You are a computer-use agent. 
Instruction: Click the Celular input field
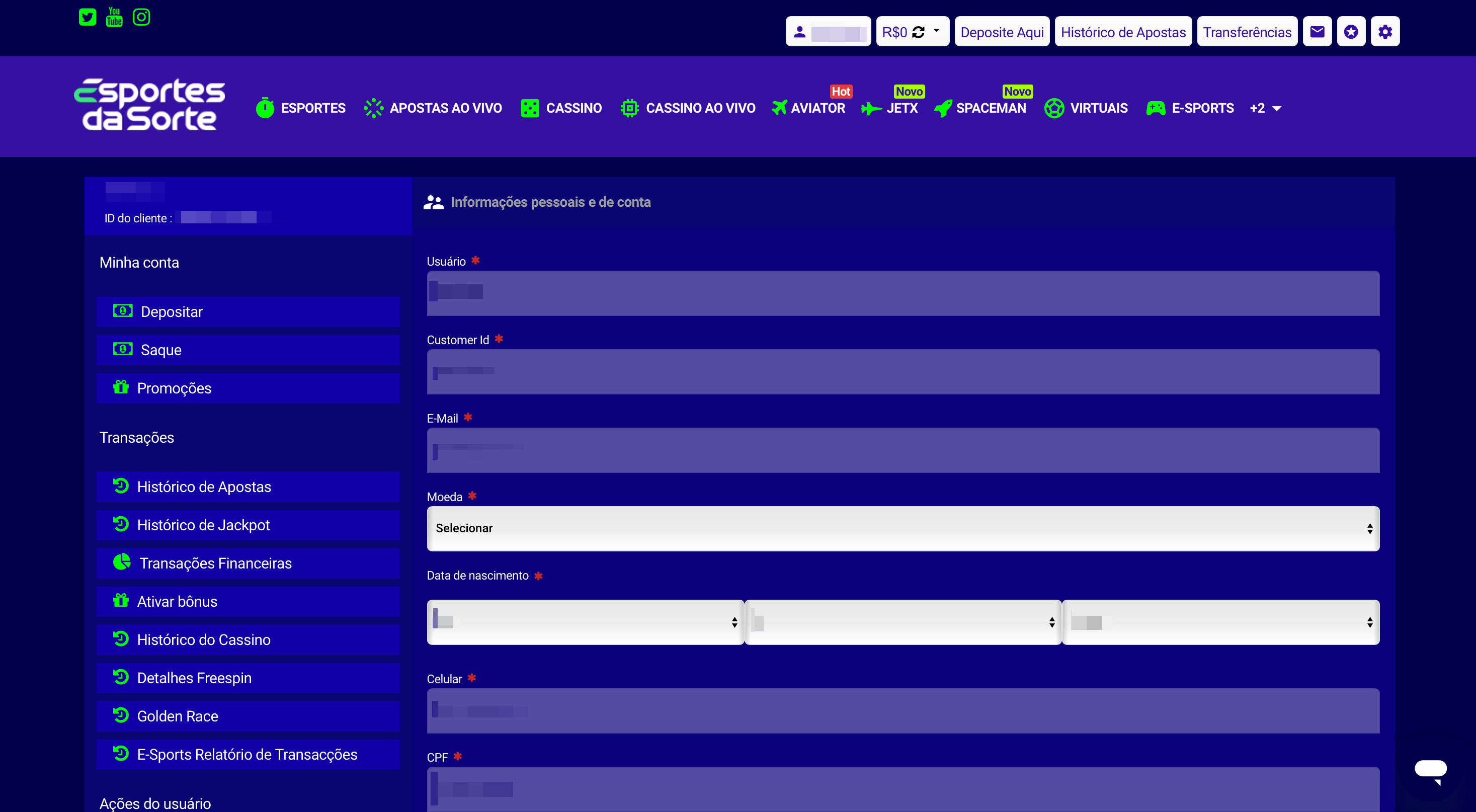point(903,711)
